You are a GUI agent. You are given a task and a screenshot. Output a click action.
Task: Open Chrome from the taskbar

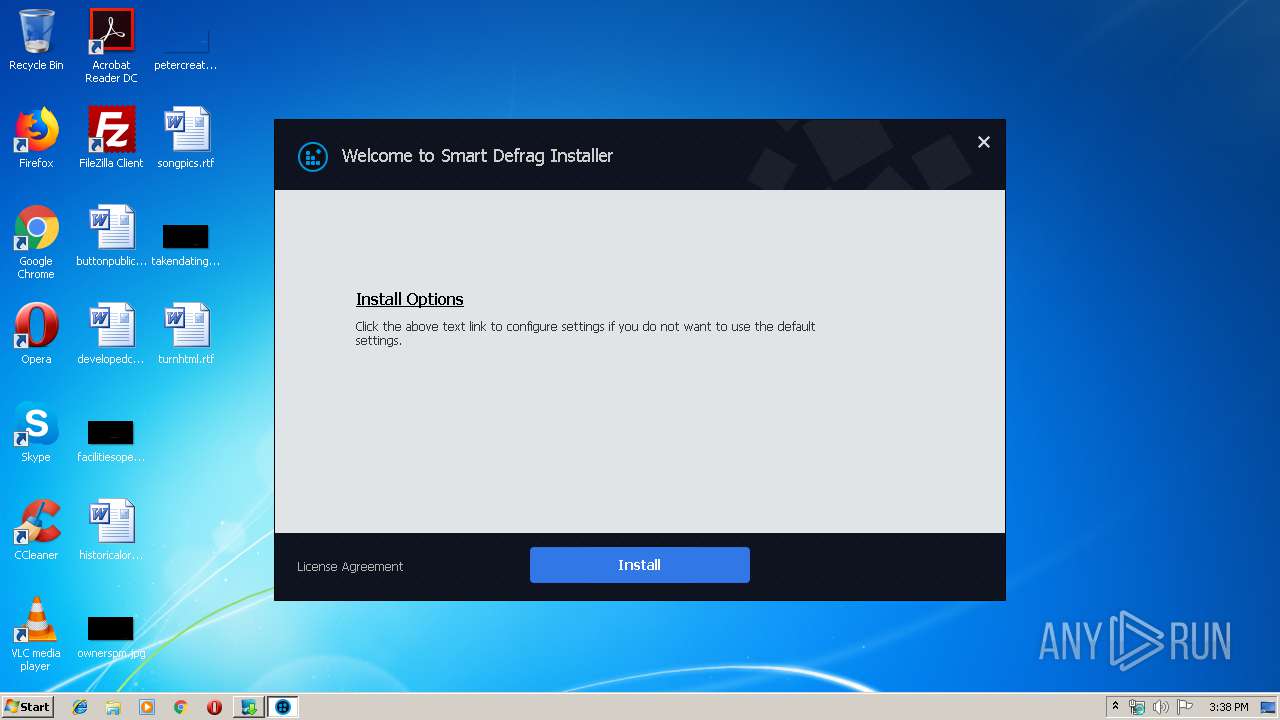181,707
